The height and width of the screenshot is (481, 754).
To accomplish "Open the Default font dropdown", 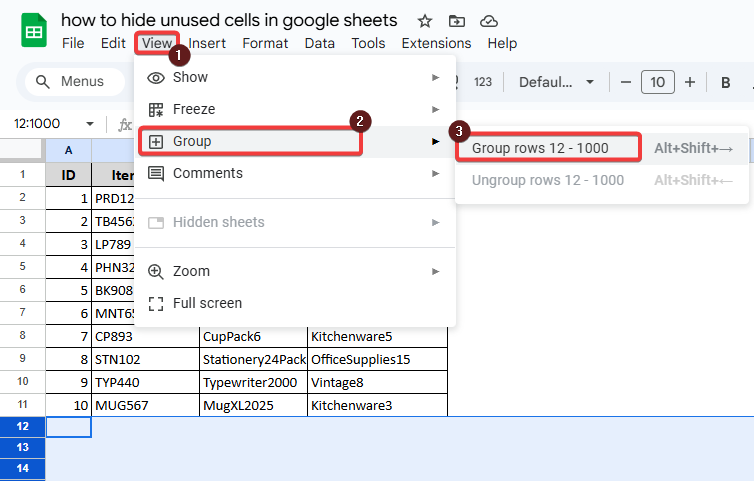I will 557,82.
